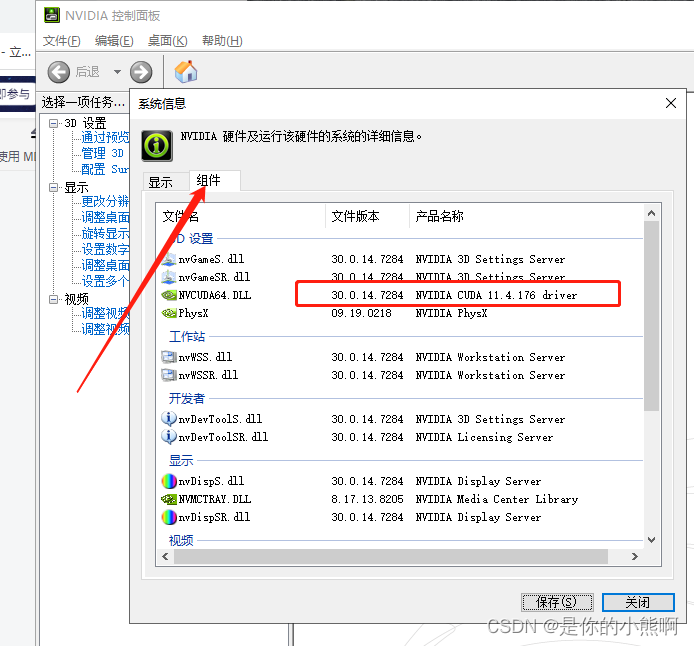Select the NVMCTRAY.DLL component icon

coord(169,499)
